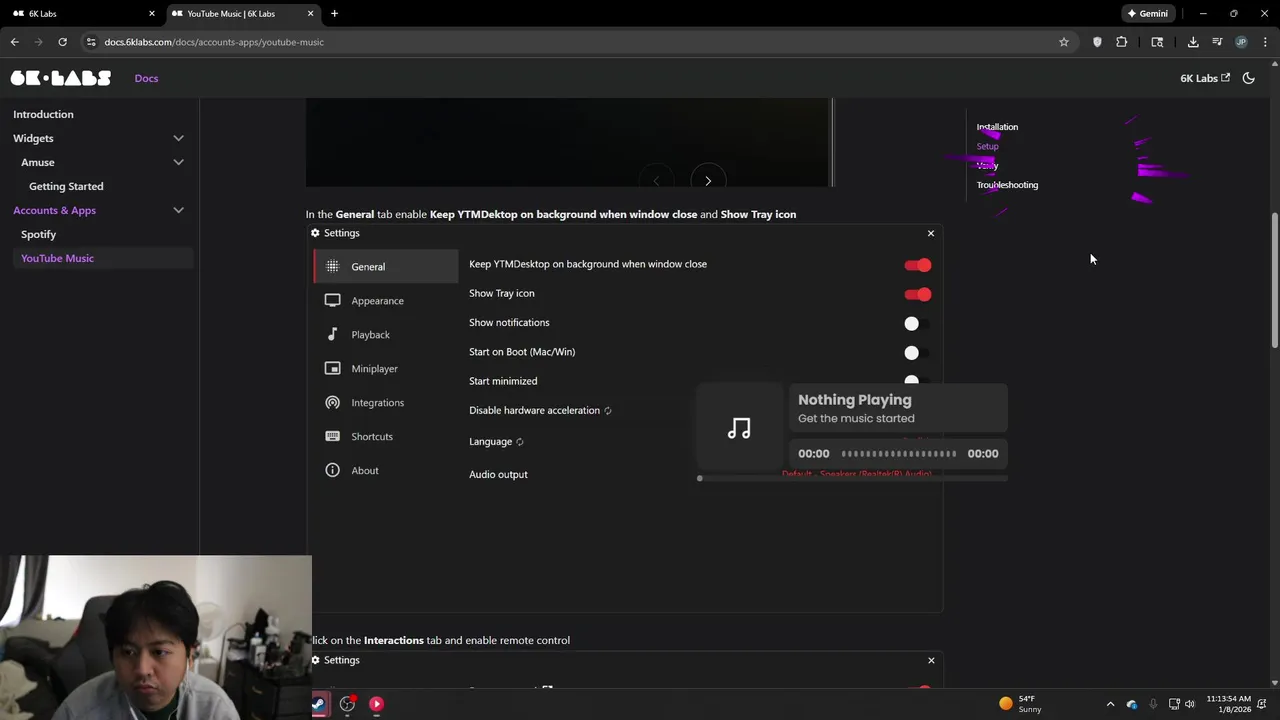1280x720 pixels.
Task: Toggle Keep YTMDesktop on background switch
Action: [917, 265]
